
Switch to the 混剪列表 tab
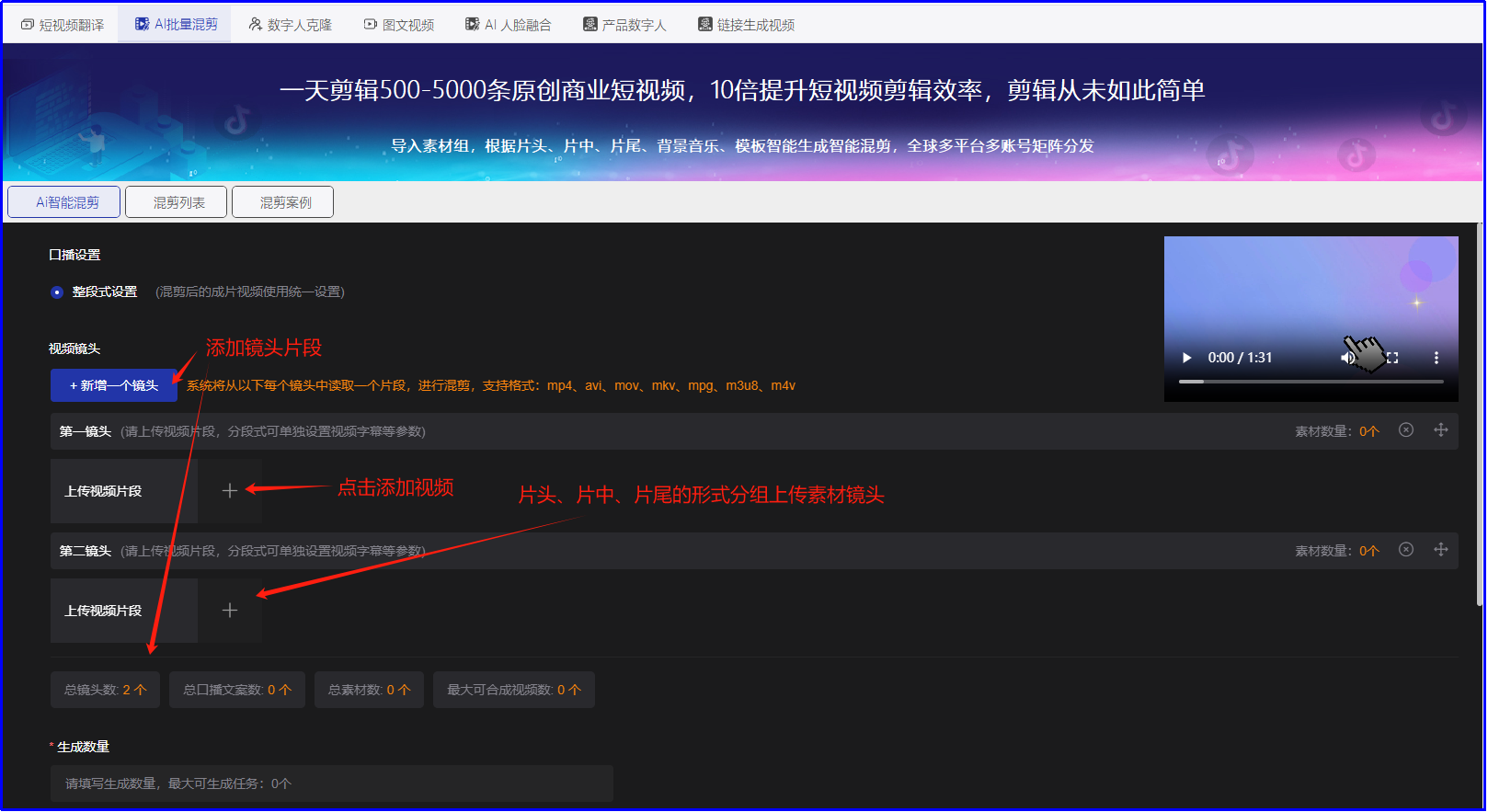(177, 202)
